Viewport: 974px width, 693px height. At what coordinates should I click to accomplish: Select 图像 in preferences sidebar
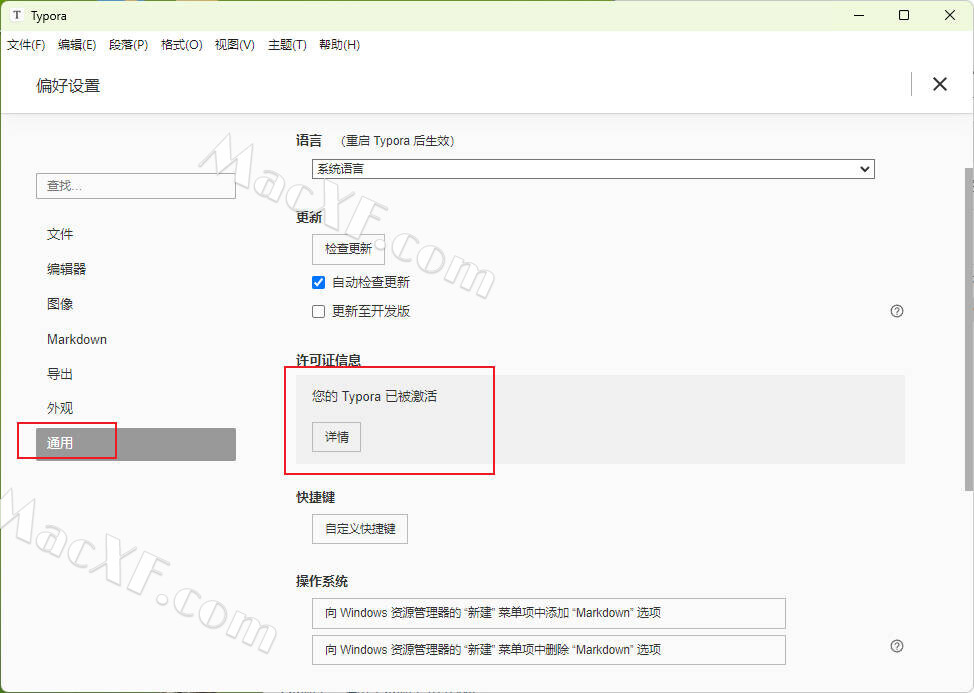click(60, 304)
